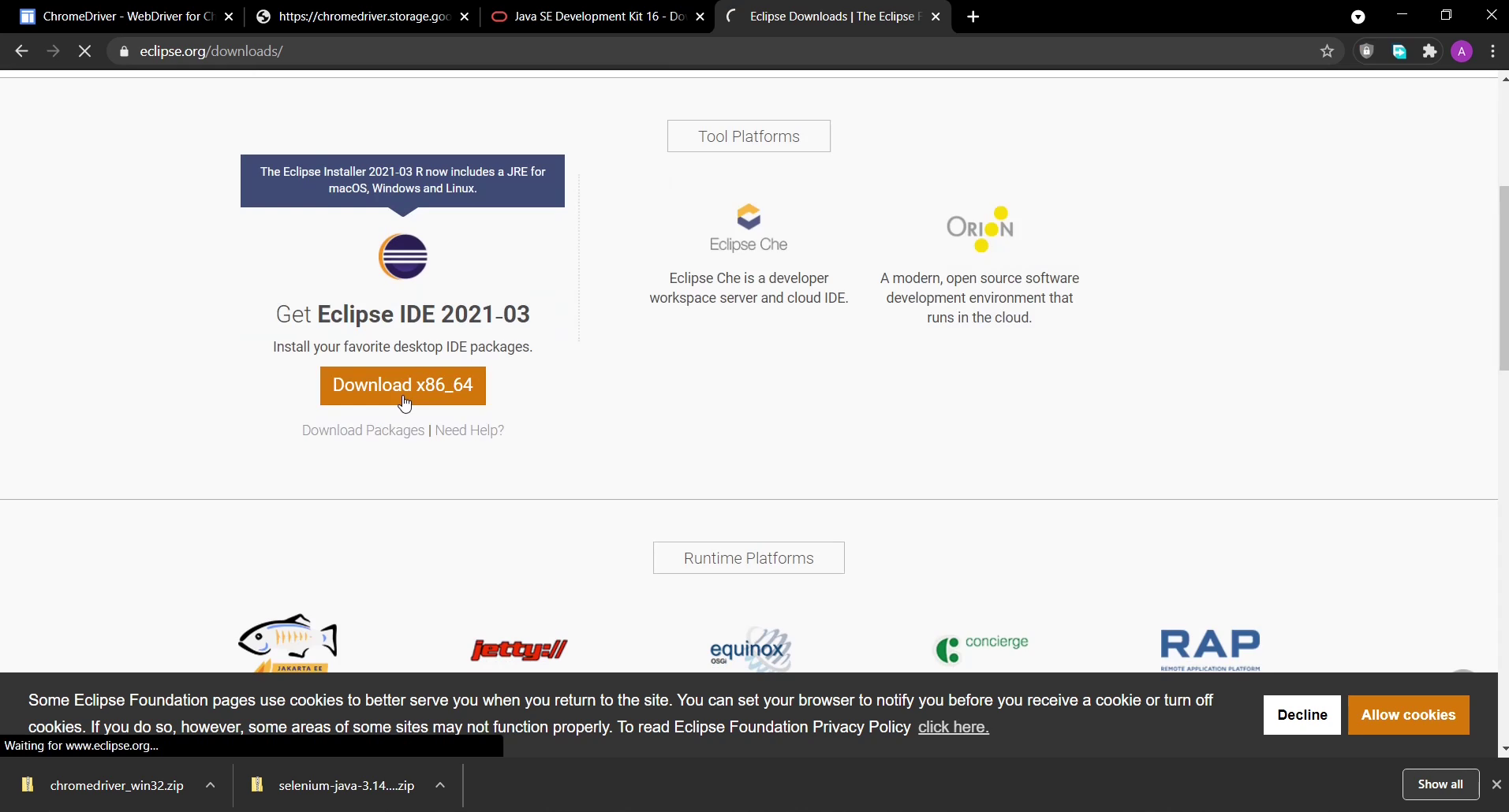Open the Jetty logo
The width and height of the screenshot is (1509, 812).
tap(519, 650)
